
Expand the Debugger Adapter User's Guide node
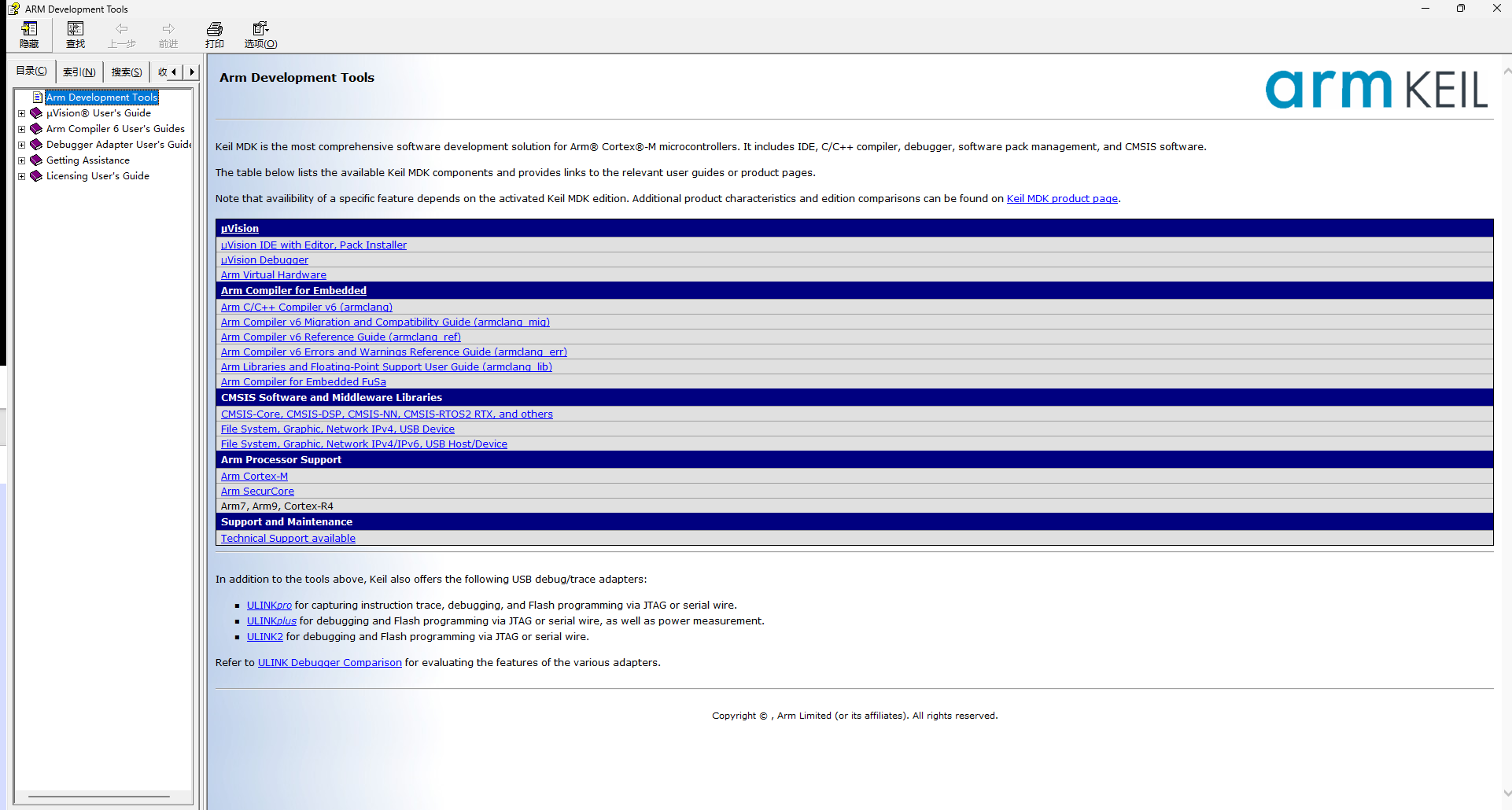coord(22,145)
